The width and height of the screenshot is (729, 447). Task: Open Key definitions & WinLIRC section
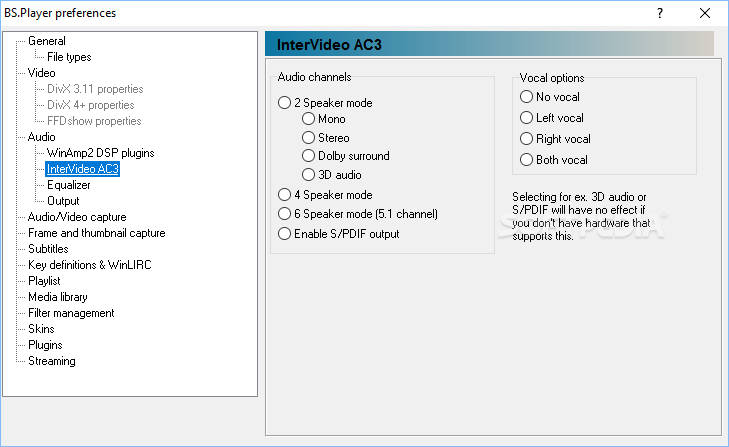click(x=90, y=265)
